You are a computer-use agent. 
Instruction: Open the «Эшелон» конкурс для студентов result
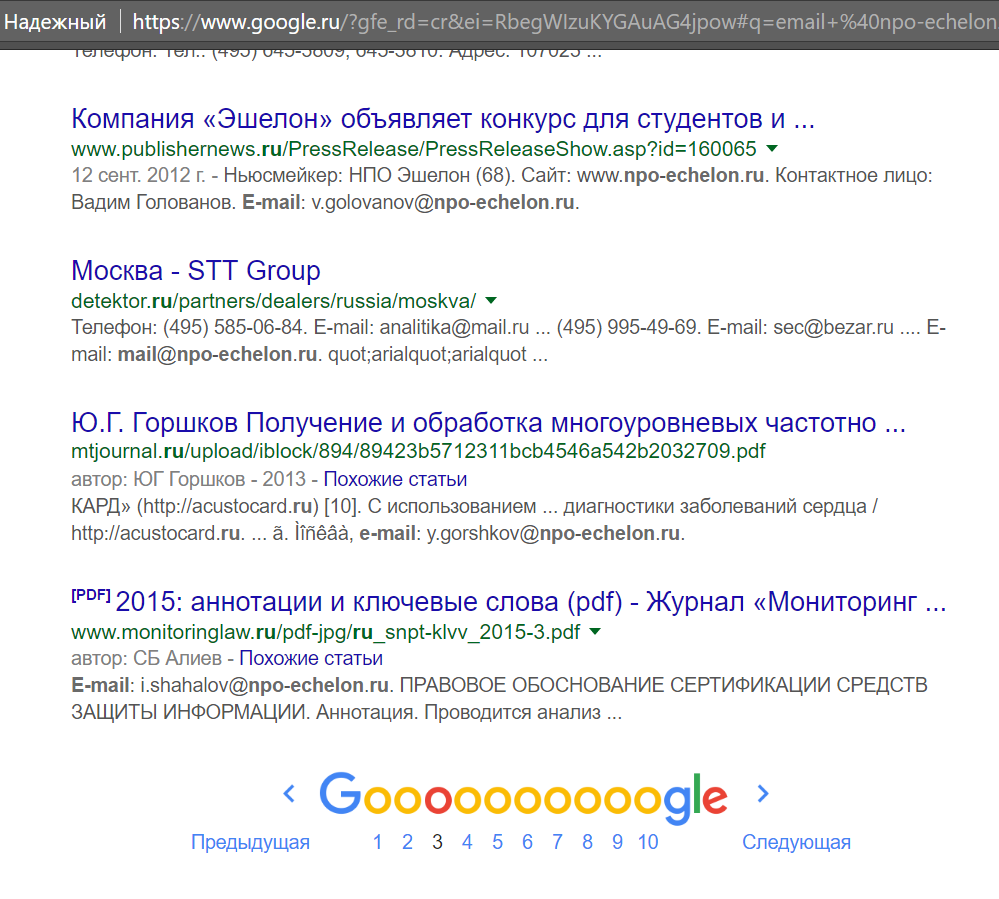coord(442,120)
